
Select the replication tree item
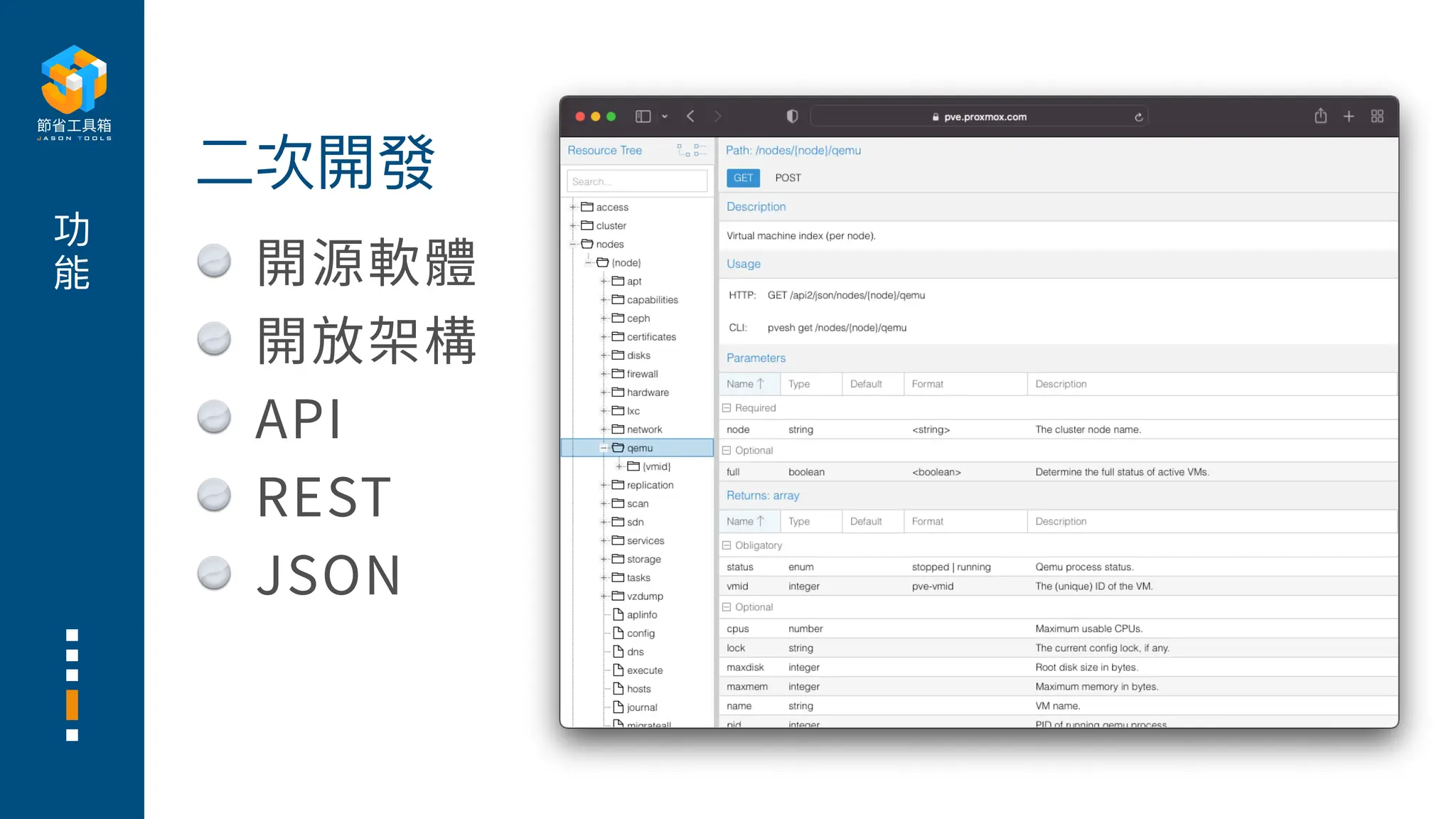click(x=650, y=485)
